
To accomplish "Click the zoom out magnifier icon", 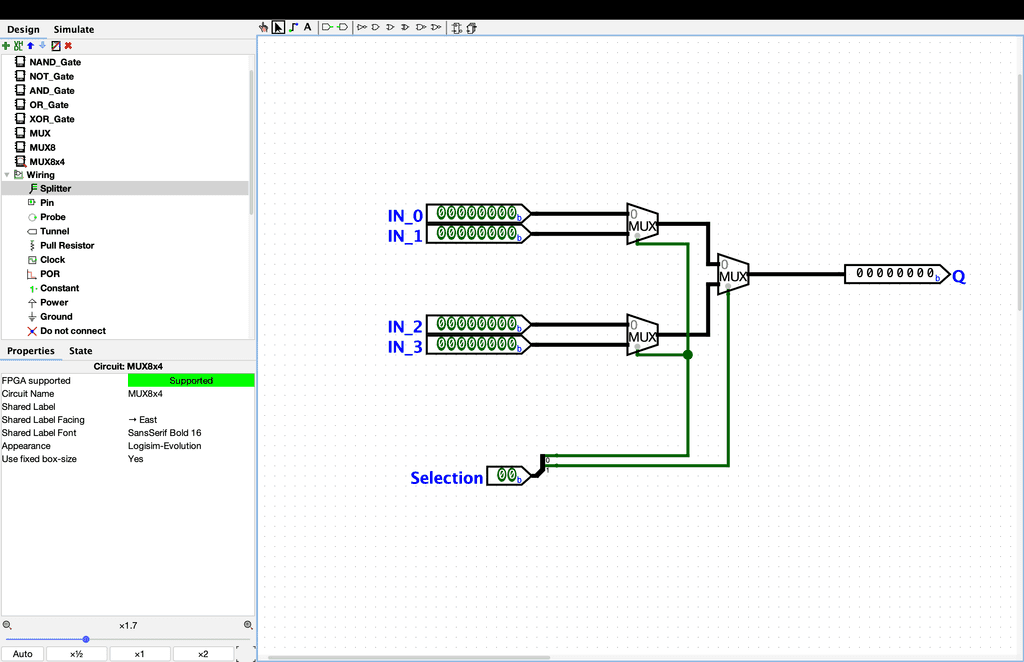I will 7,625.
